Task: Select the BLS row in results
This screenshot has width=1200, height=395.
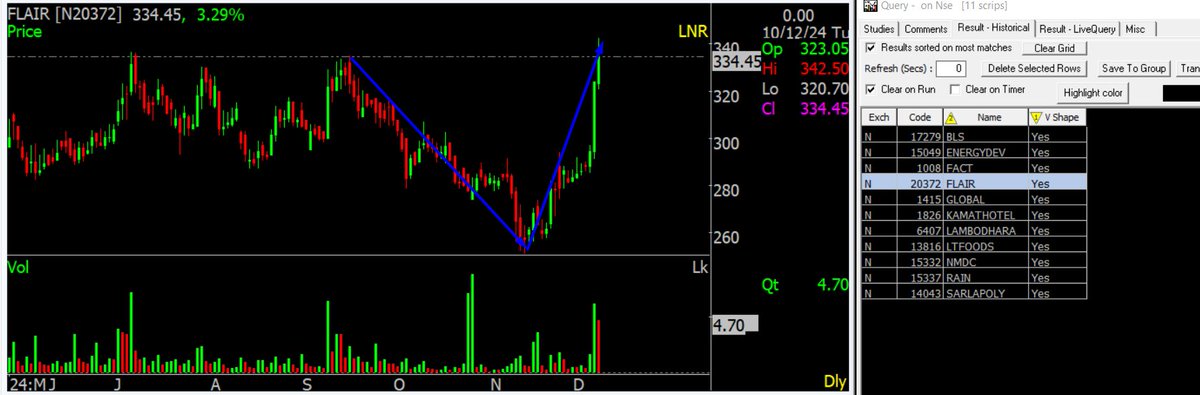Action: [974, 135]
